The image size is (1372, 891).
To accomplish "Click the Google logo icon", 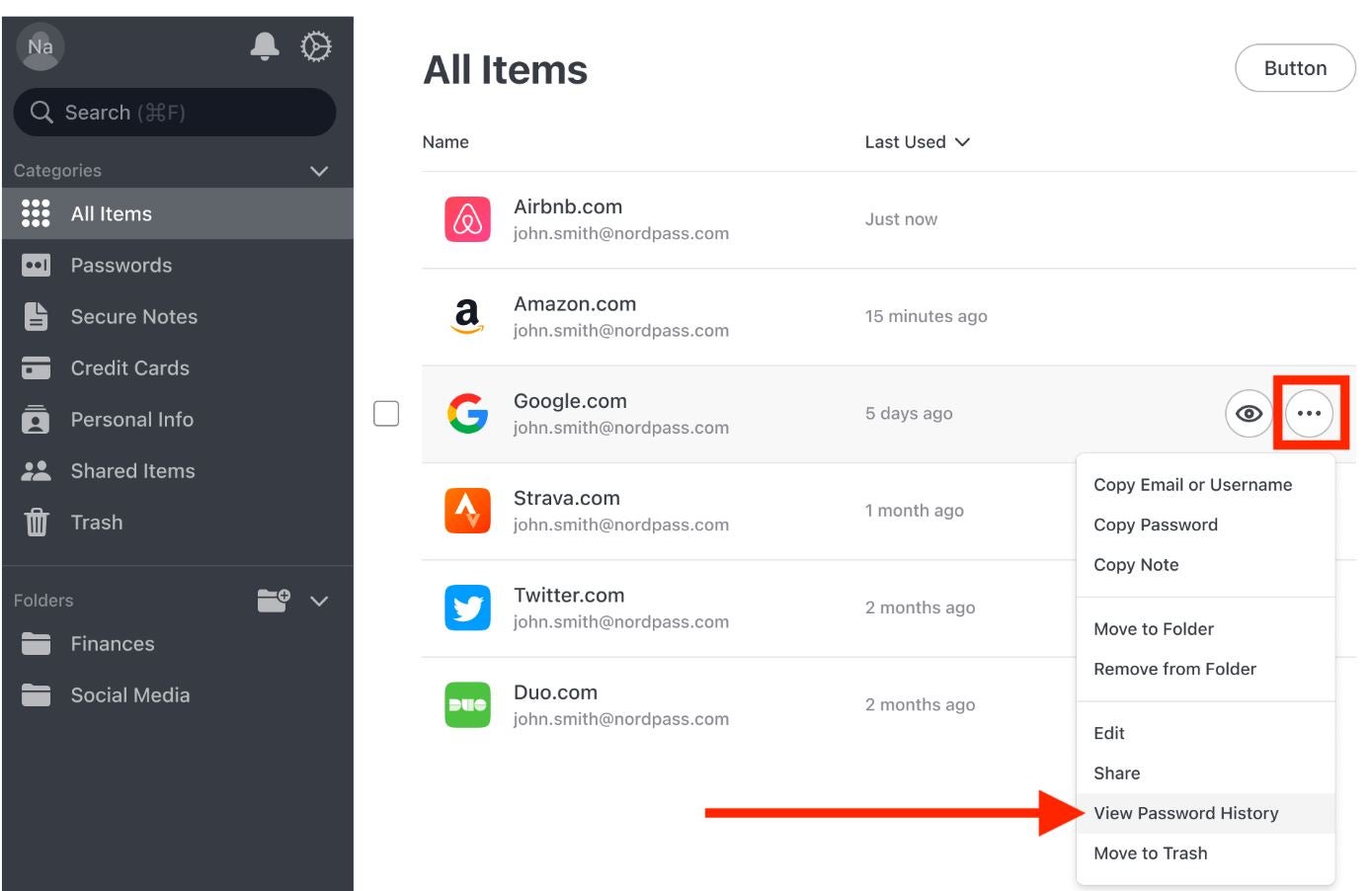I will pyautogui.click(x=467, y=414).
